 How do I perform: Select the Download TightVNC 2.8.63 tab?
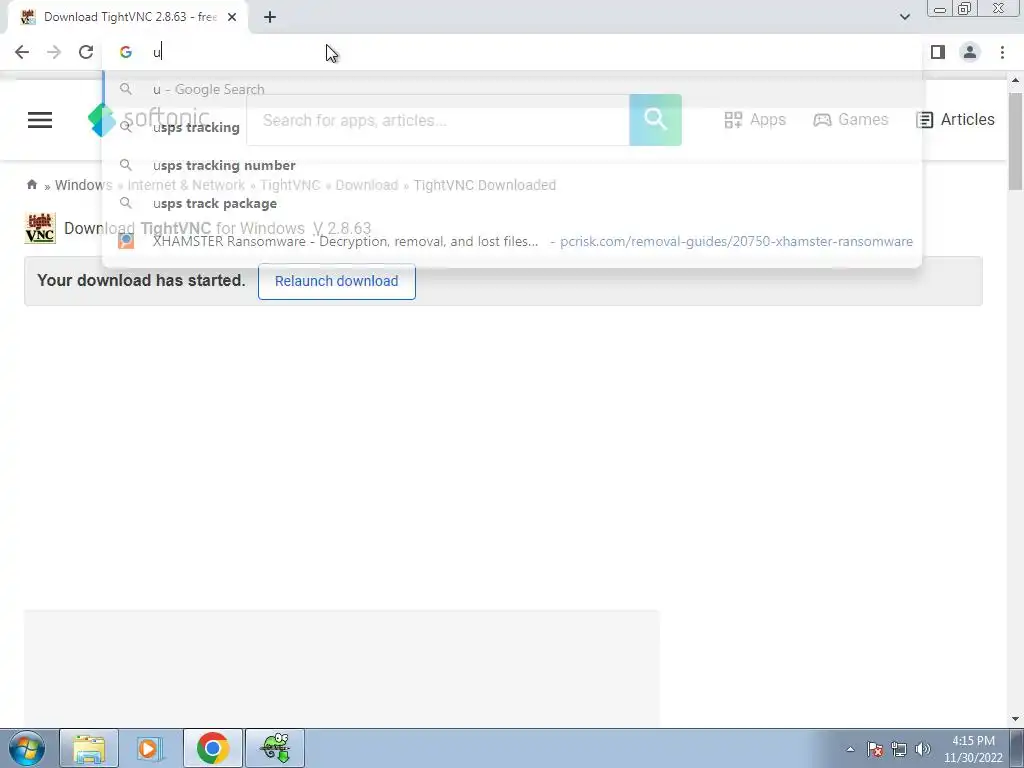coord(129,17)
